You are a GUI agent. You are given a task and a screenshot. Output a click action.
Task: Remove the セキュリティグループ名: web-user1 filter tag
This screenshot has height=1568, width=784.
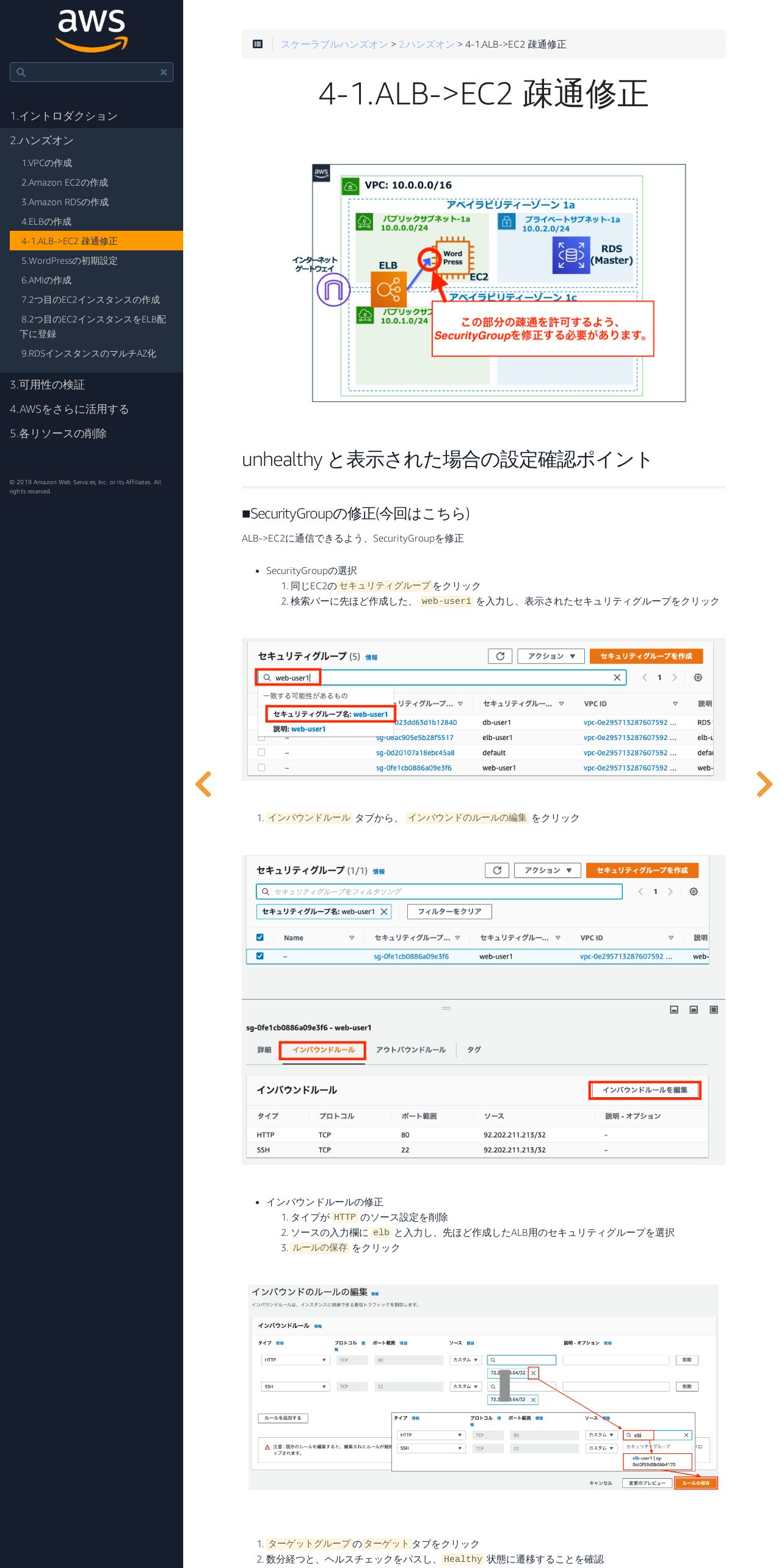[x=384, y=912]
